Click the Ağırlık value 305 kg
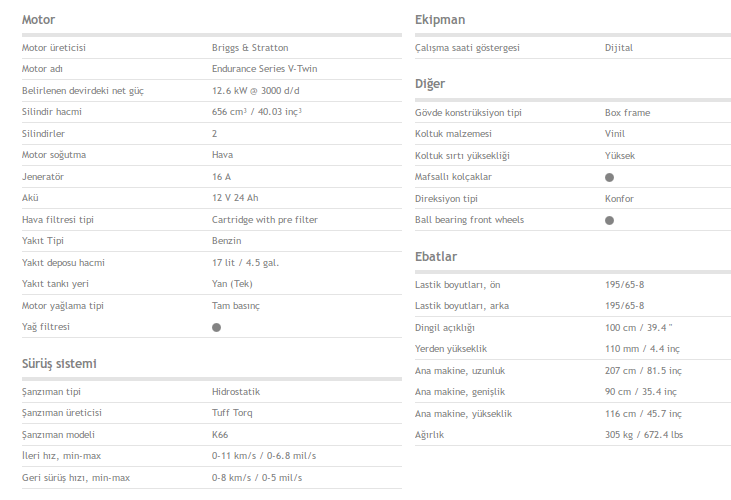 tap(642, 435)
